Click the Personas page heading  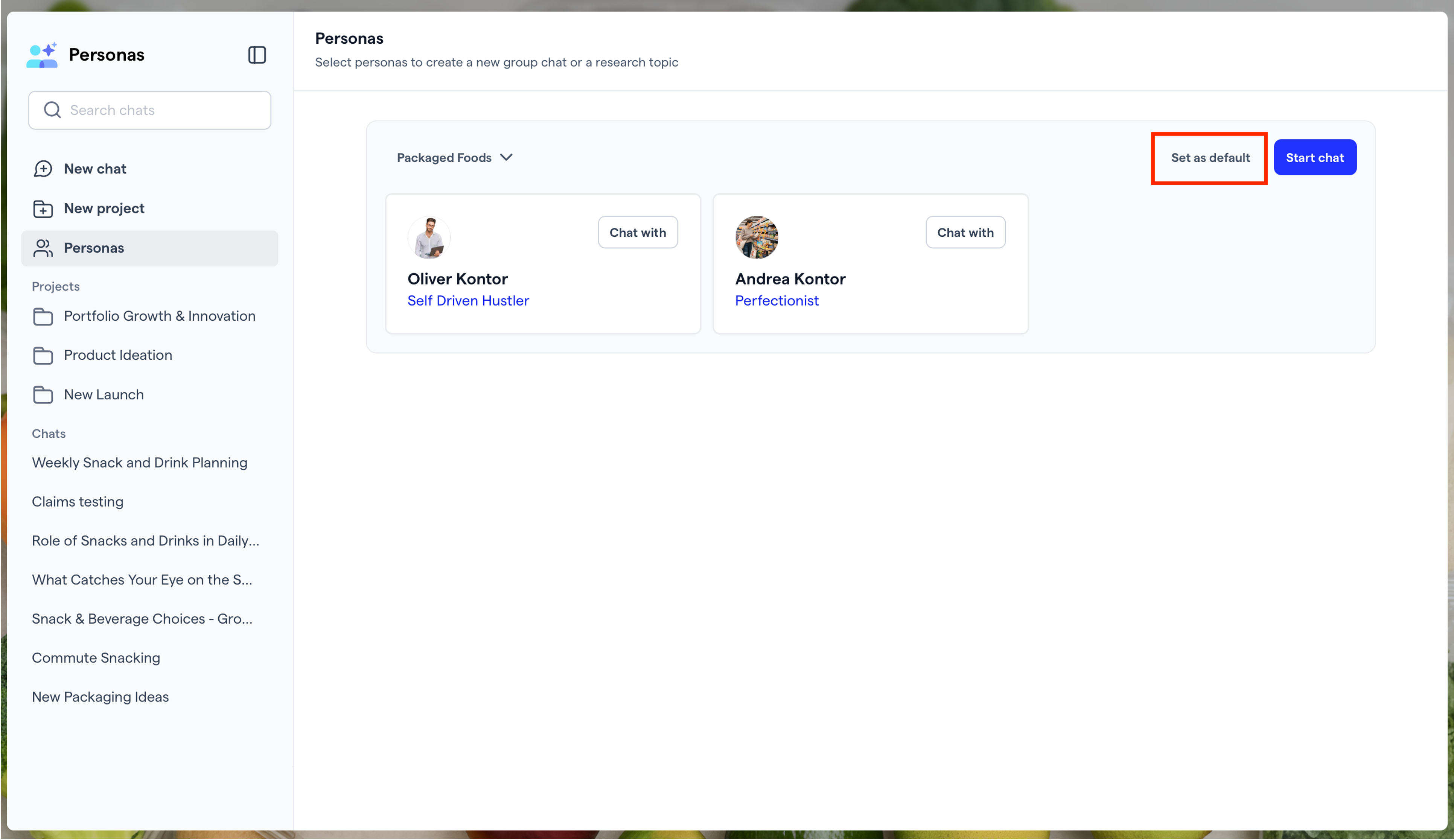coord(349,38)
